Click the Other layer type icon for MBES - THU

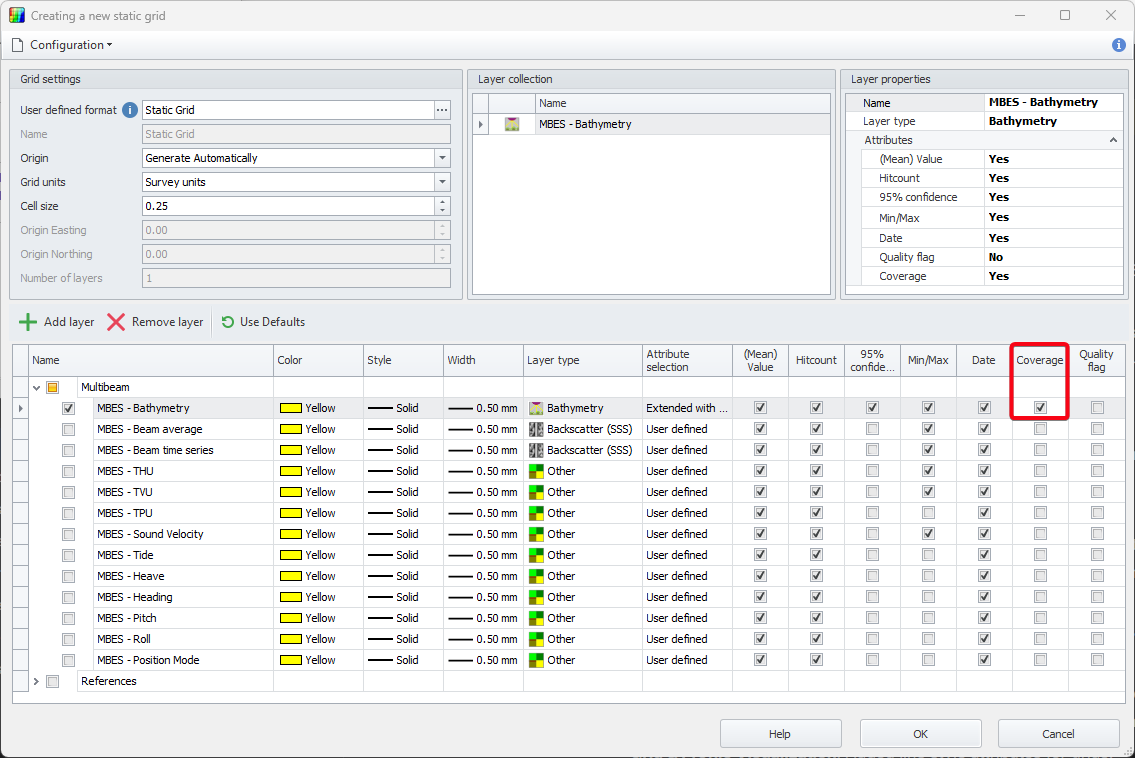536,471
